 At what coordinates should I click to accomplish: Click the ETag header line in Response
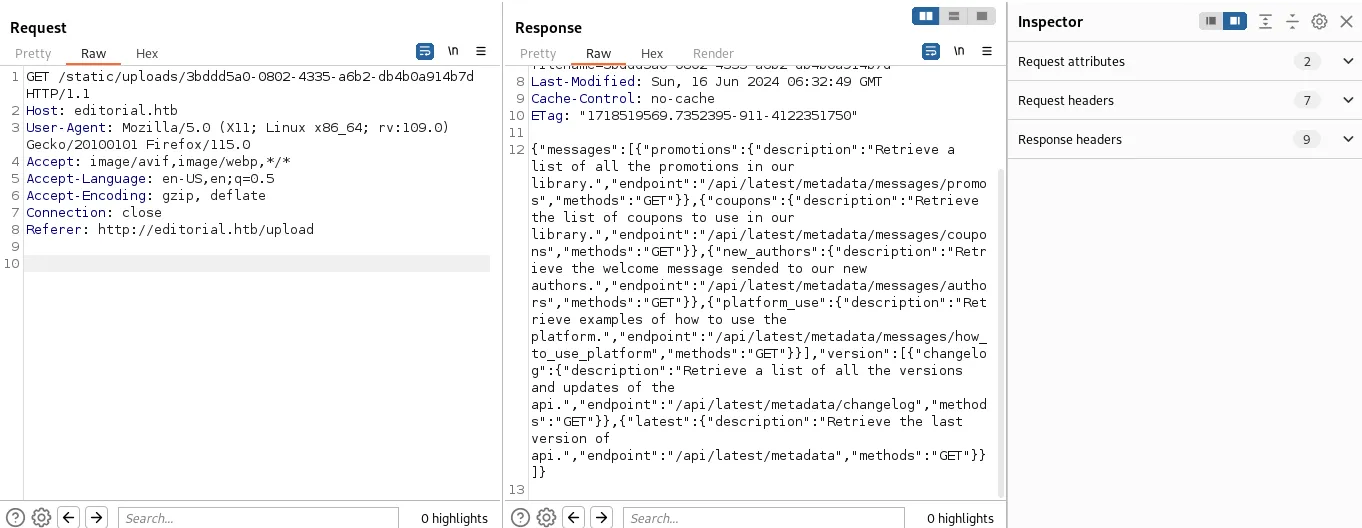tap(694, 115)
